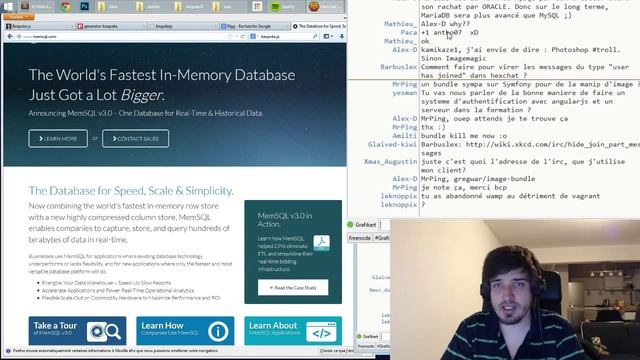
Task: Click the message 'bundle kill me now :o'
Action: click(x=464, y=136)
